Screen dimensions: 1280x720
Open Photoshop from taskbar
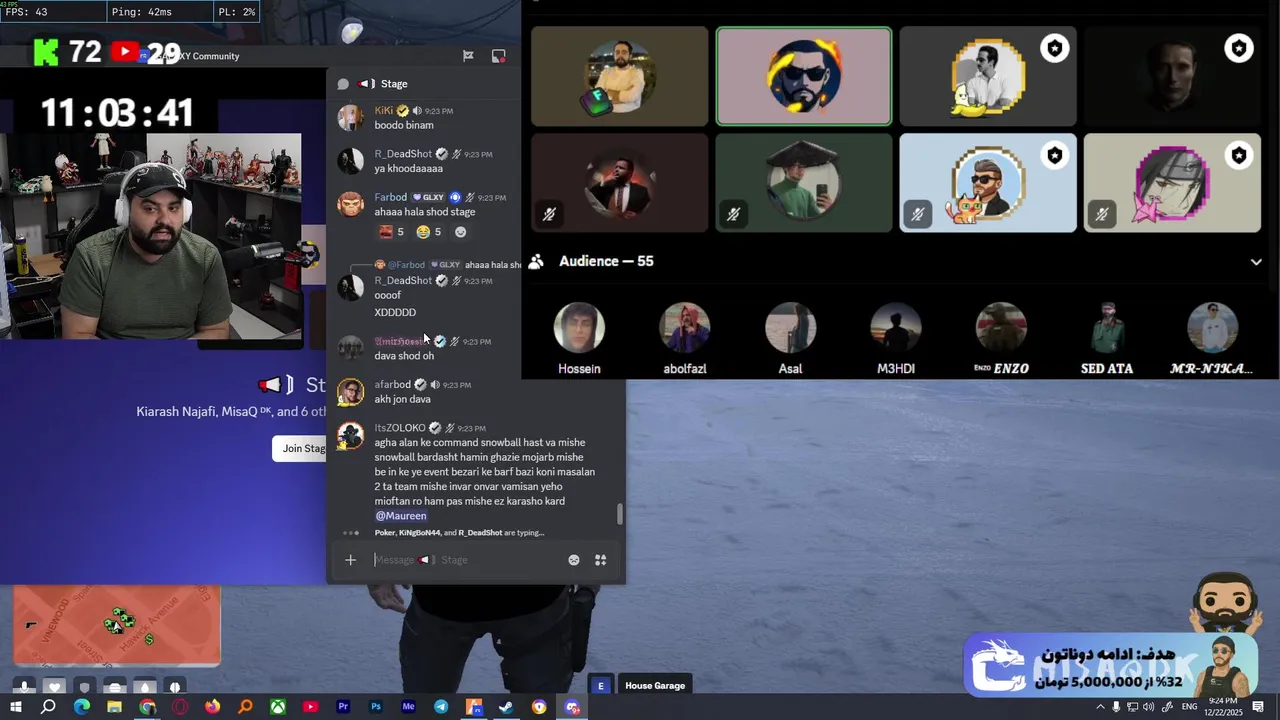(376, 707)
